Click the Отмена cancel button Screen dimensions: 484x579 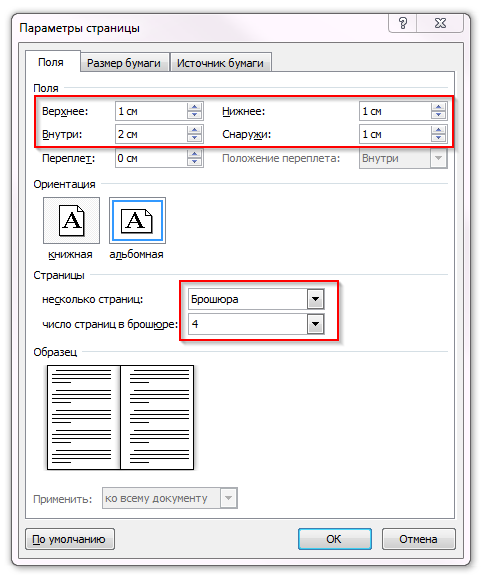418,539
